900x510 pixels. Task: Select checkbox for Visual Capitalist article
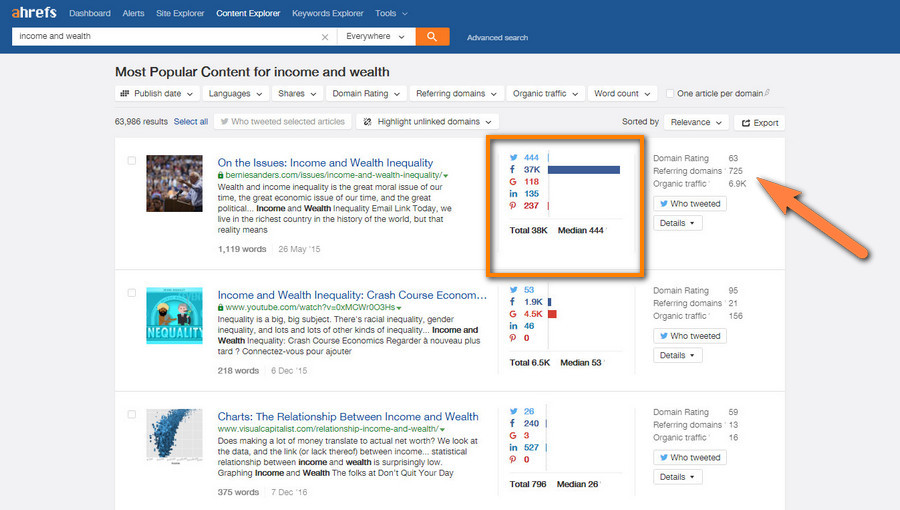[131, 414]
